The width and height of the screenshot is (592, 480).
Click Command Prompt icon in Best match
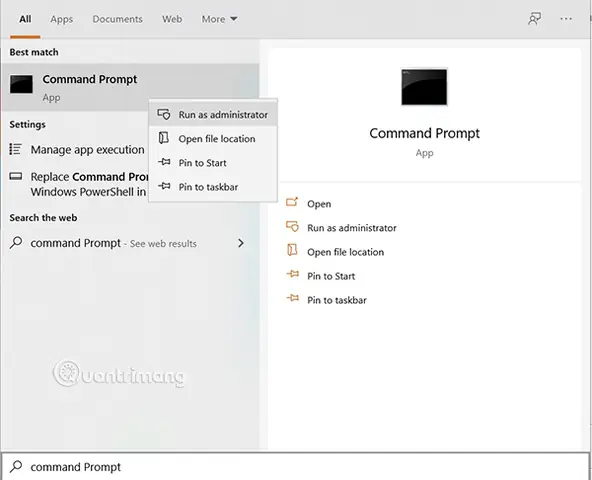tap(21, 84)
